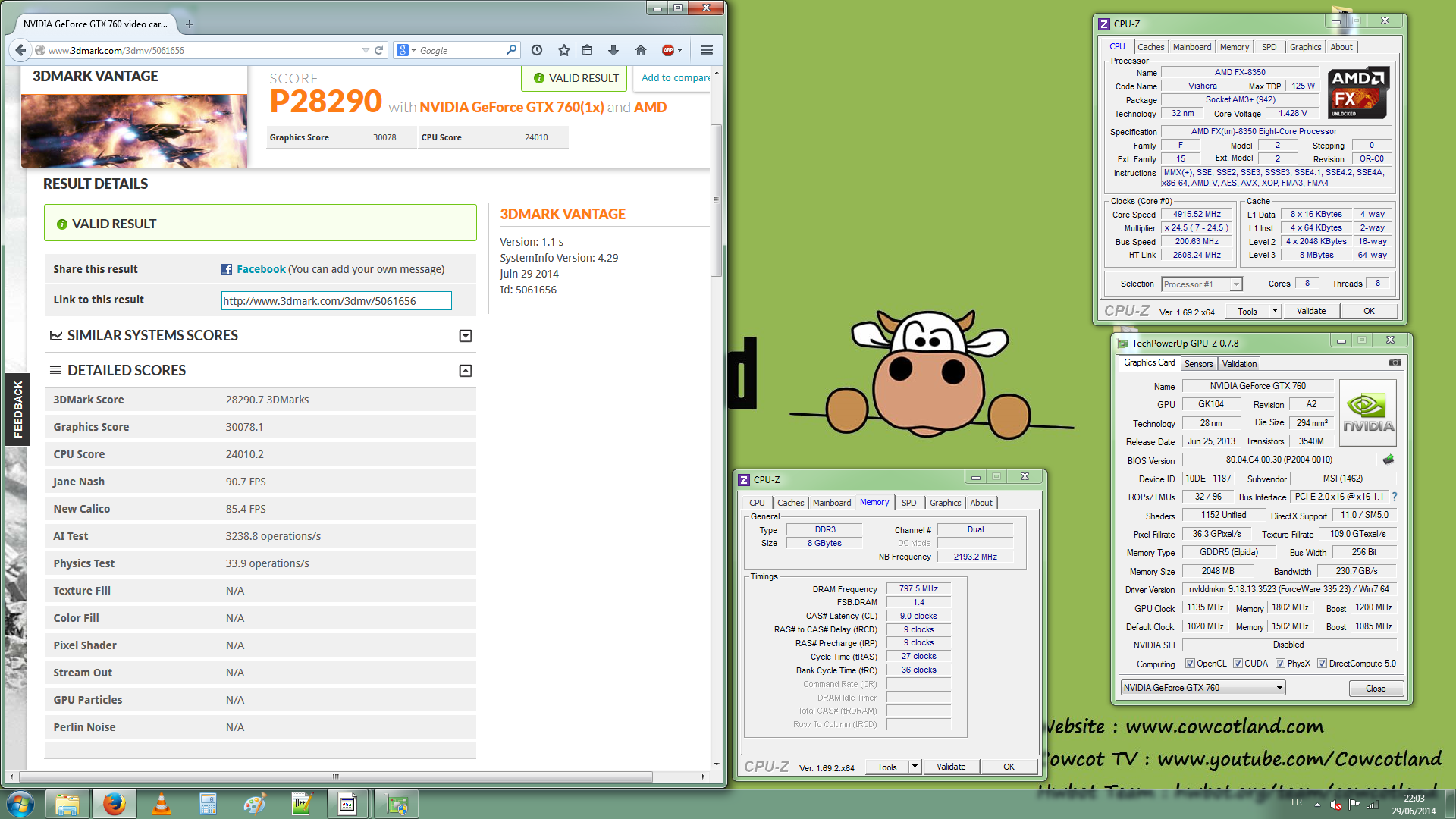Switch to Caches tab in top CPU-Z
This screenshot has height=819, width=1456.
click(x=1150, y=47)
